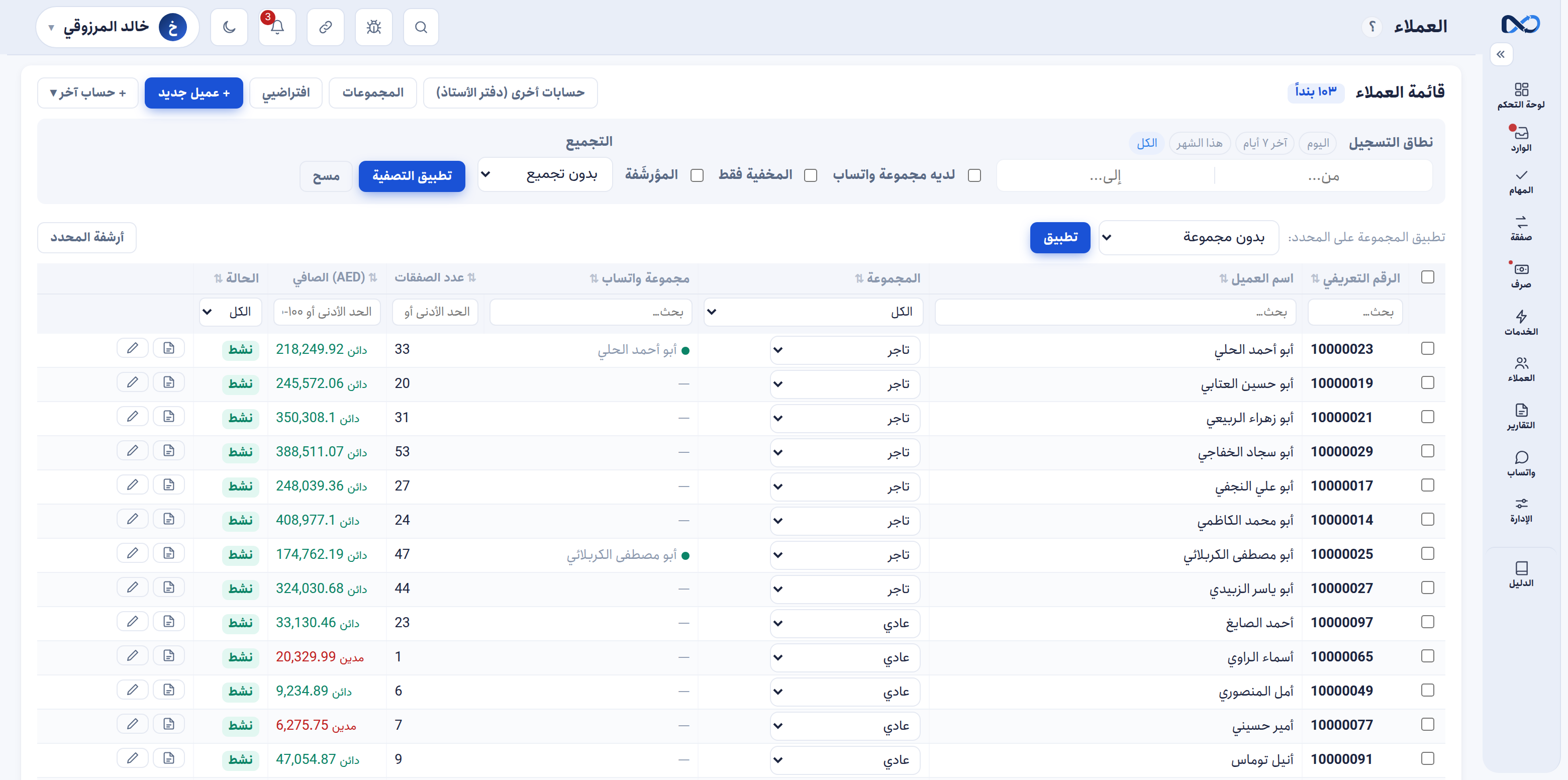Open الوارد inbox in sidebar
The width and height of the screenshot is (1568, 780).
coord(1521,139)
